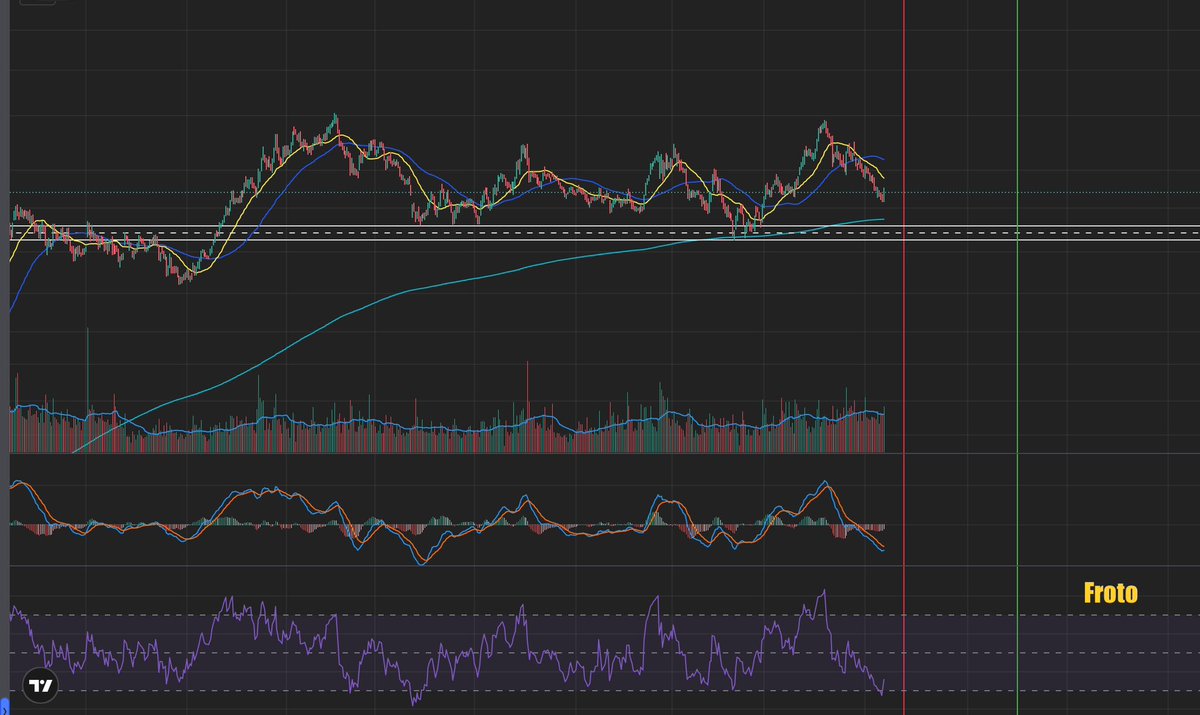Select the red vertical line drawing
1200x715 pixels.
click(x=904, y=357)
